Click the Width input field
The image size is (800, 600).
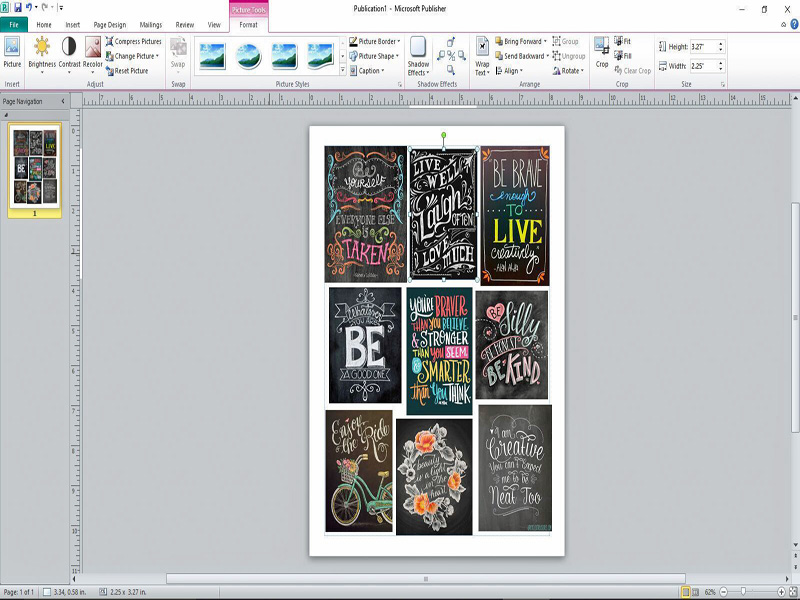coord(703,66)
